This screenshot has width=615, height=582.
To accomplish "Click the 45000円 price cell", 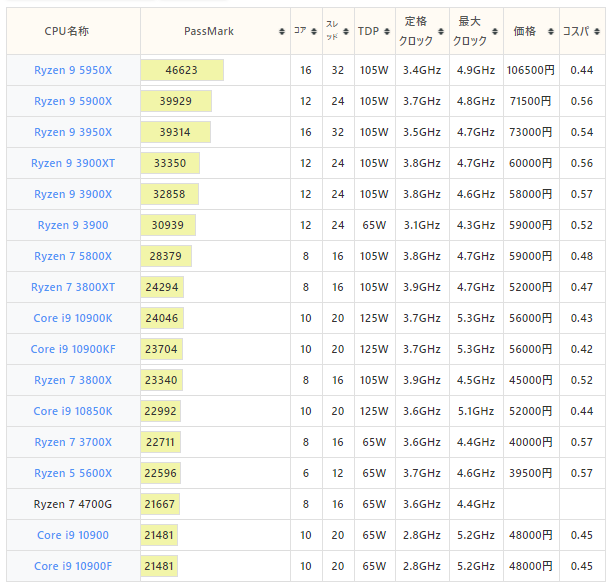I will 531,380.
